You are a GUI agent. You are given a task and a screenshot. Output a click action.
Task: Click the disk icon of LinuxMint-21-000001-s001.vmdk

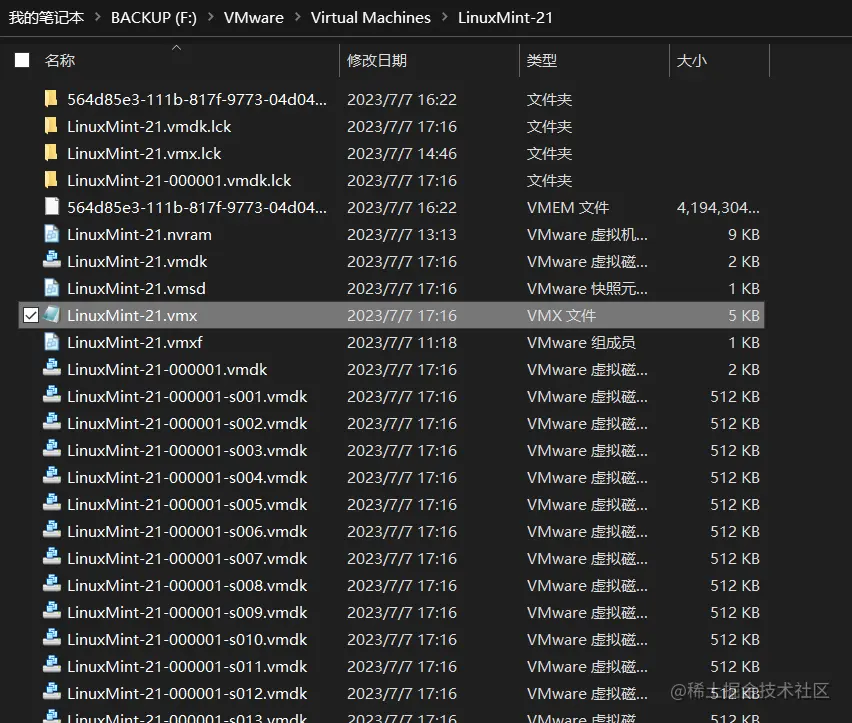pos(52,396)
